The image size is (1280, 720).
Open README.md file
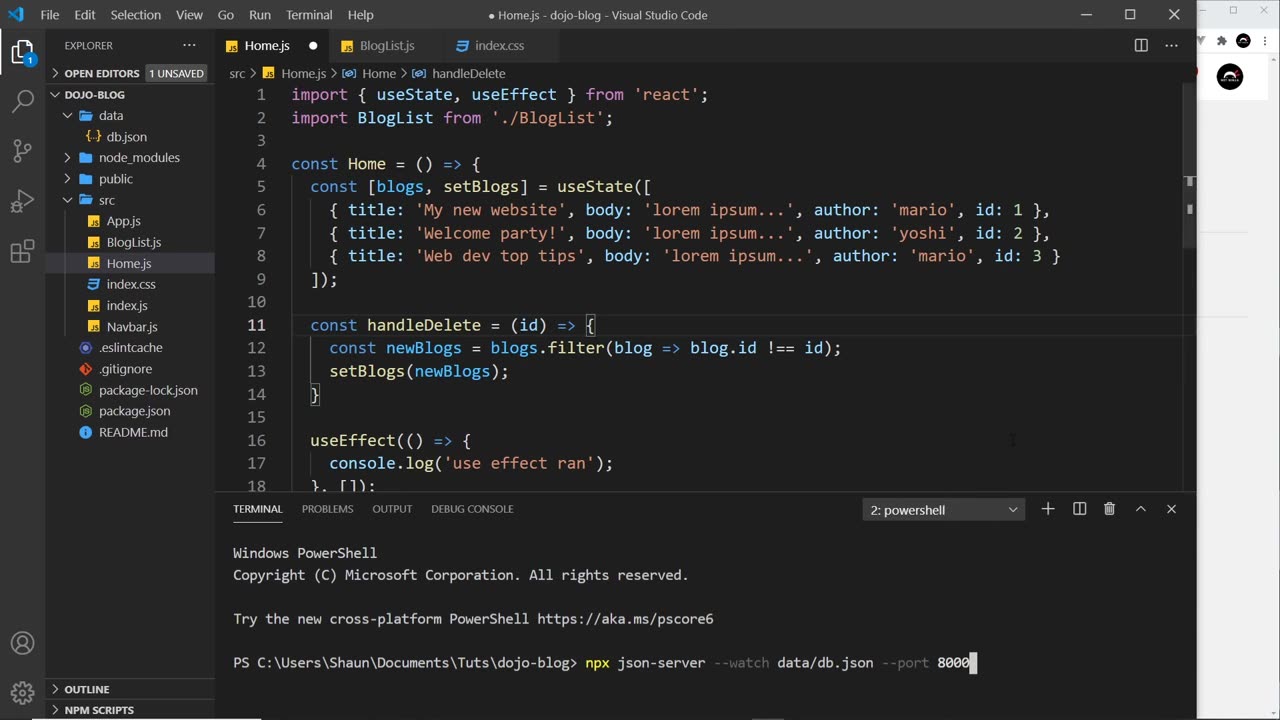pos(130,432)
